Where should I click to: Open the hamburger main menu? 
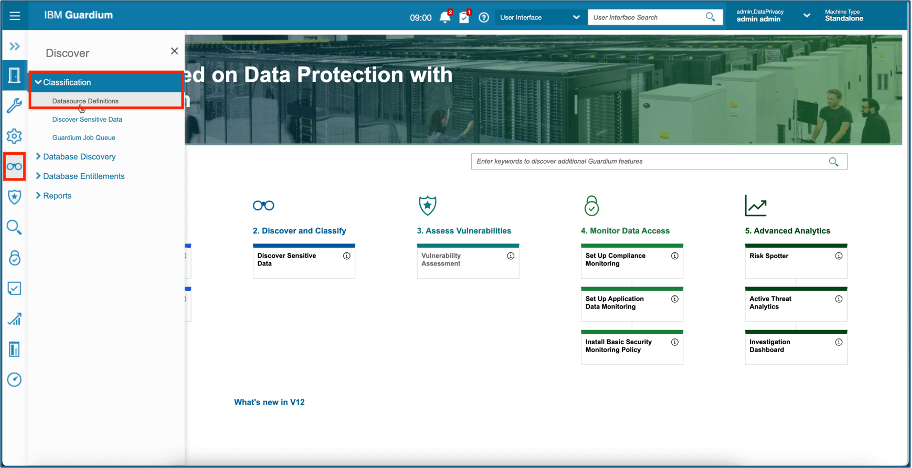[15, 16]
